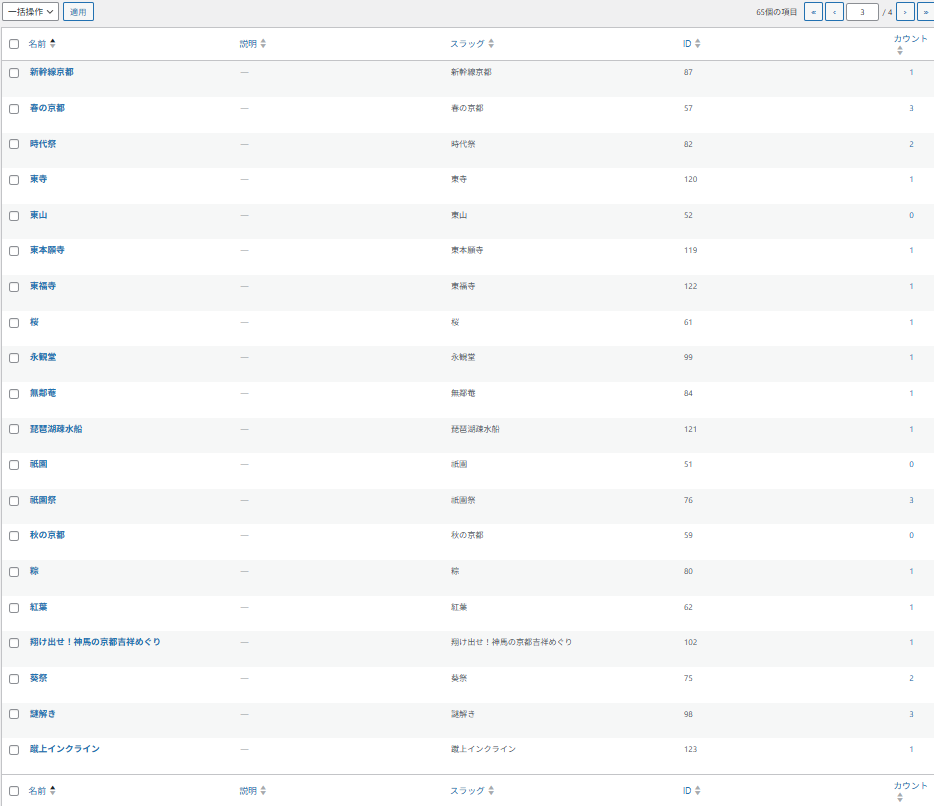Go to the previous page of tags

coord(834,12)
